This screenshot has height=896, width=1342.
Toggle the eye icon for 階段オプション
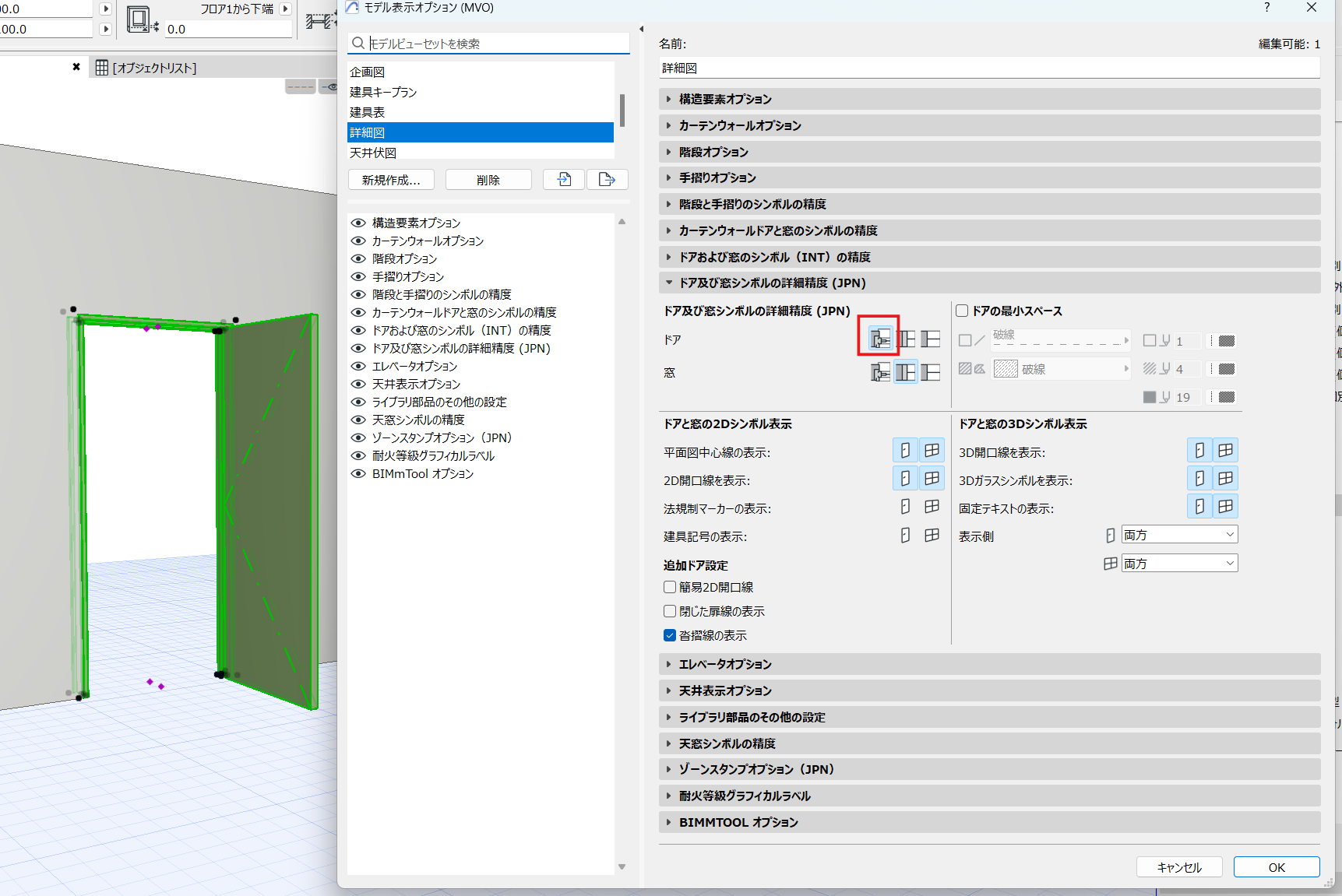point(358,258)
